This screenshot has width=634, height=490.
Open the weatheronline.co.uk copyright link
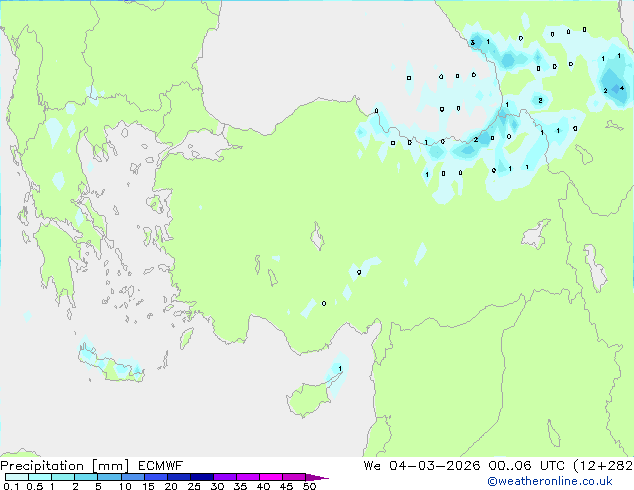tap(550, 481)
